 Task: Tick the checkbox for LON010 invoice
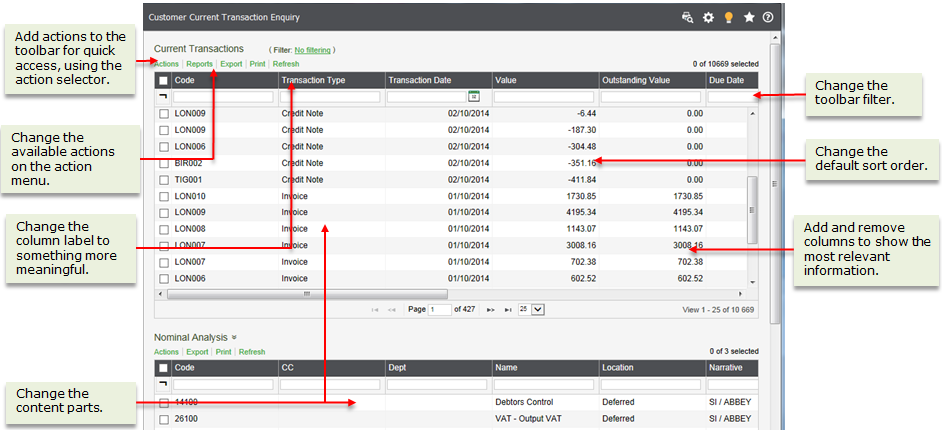[x=163, y=196]
